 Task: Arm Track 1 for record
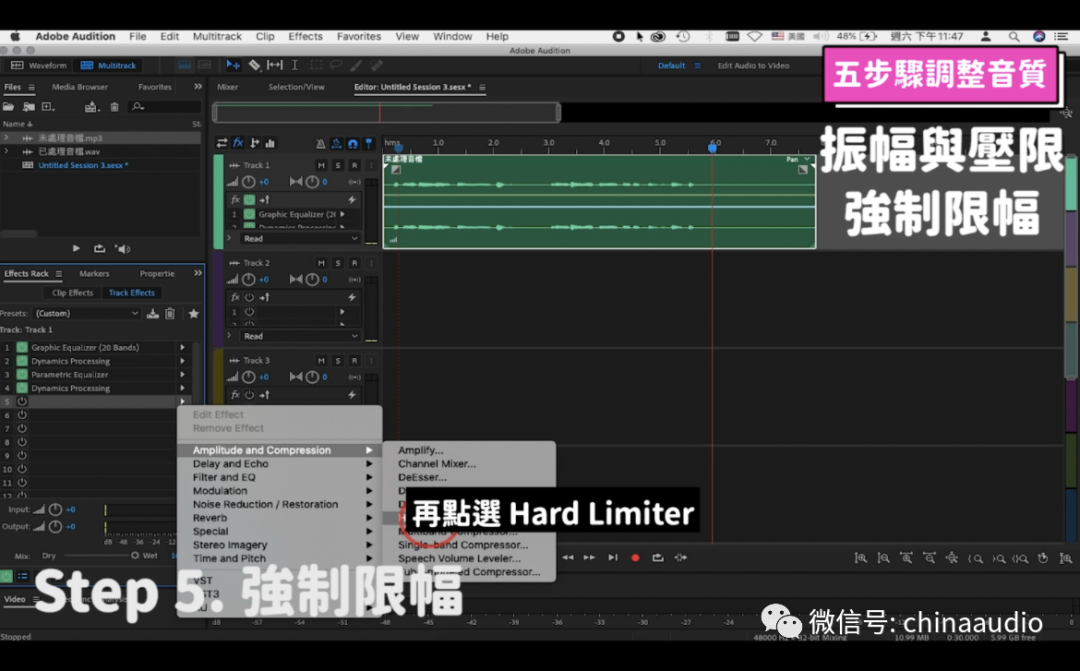click(354, 165)
